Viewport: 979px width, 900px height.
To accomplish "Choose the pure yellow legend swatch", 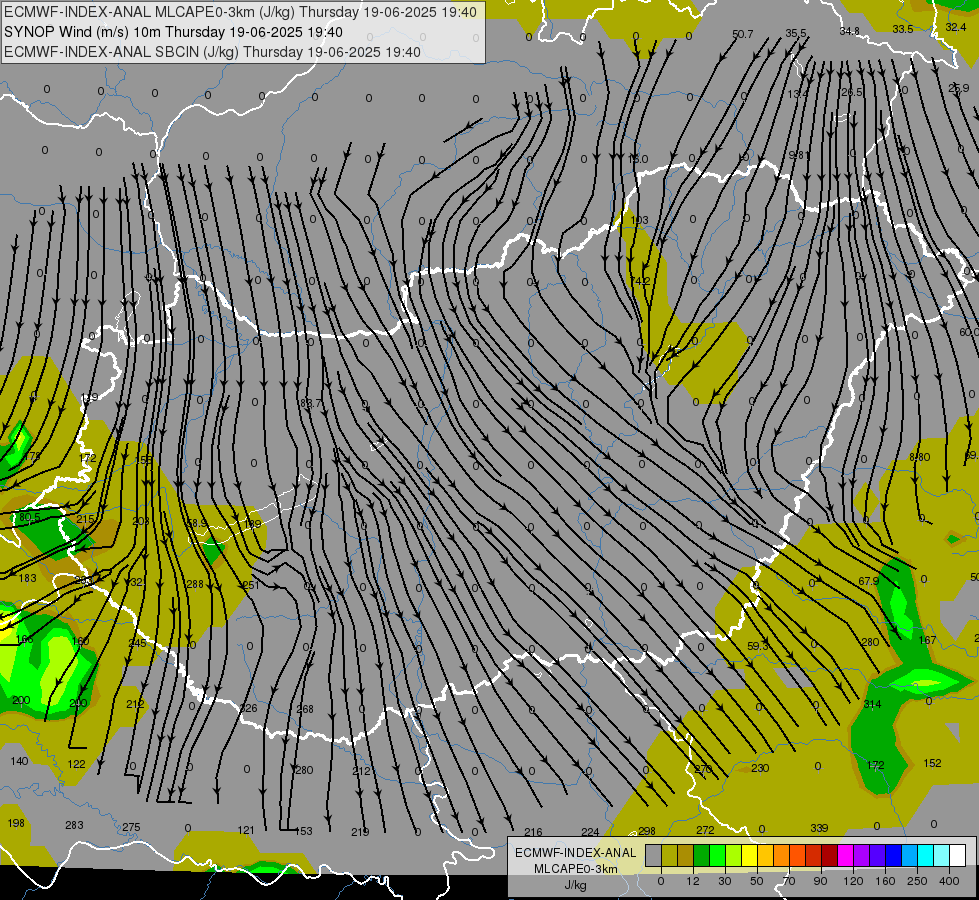I will (x=749, y=855).
